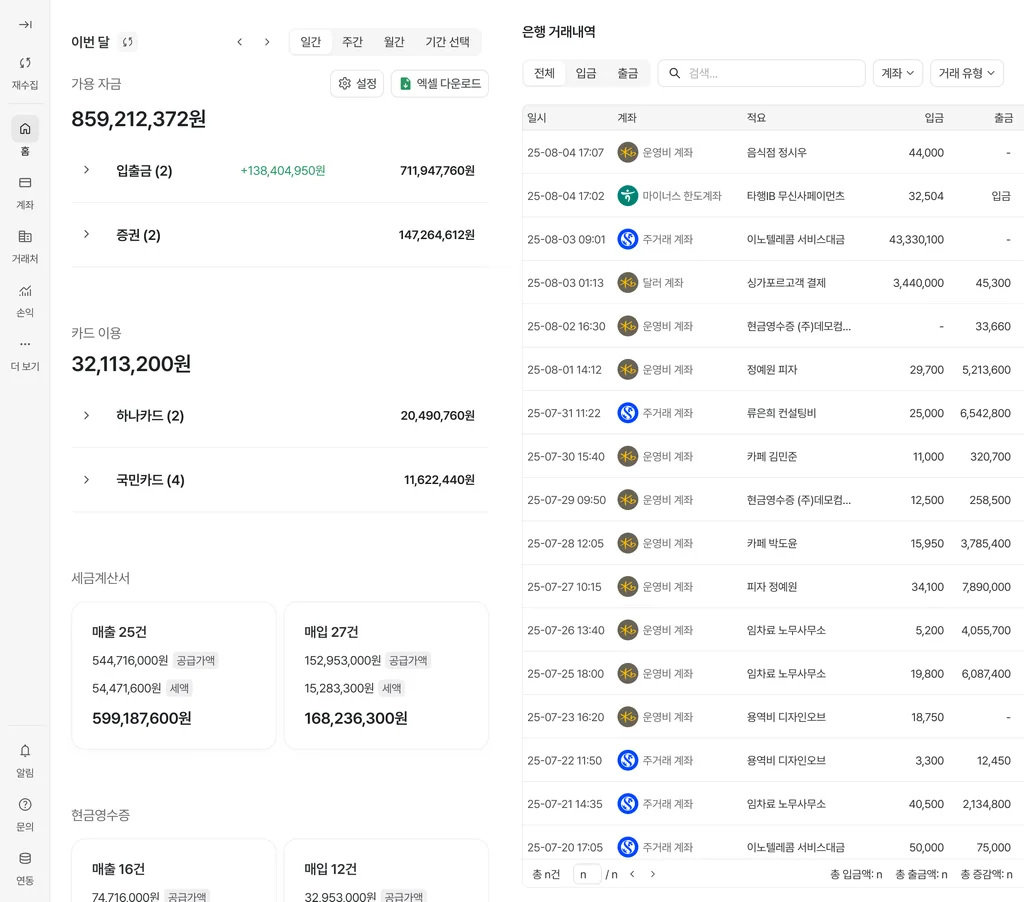Image resolution: width=1024 pixels, height=902 pixels.
Task: Open the 계좌 accounts sidebar icon
Action: tap(25, 183)
